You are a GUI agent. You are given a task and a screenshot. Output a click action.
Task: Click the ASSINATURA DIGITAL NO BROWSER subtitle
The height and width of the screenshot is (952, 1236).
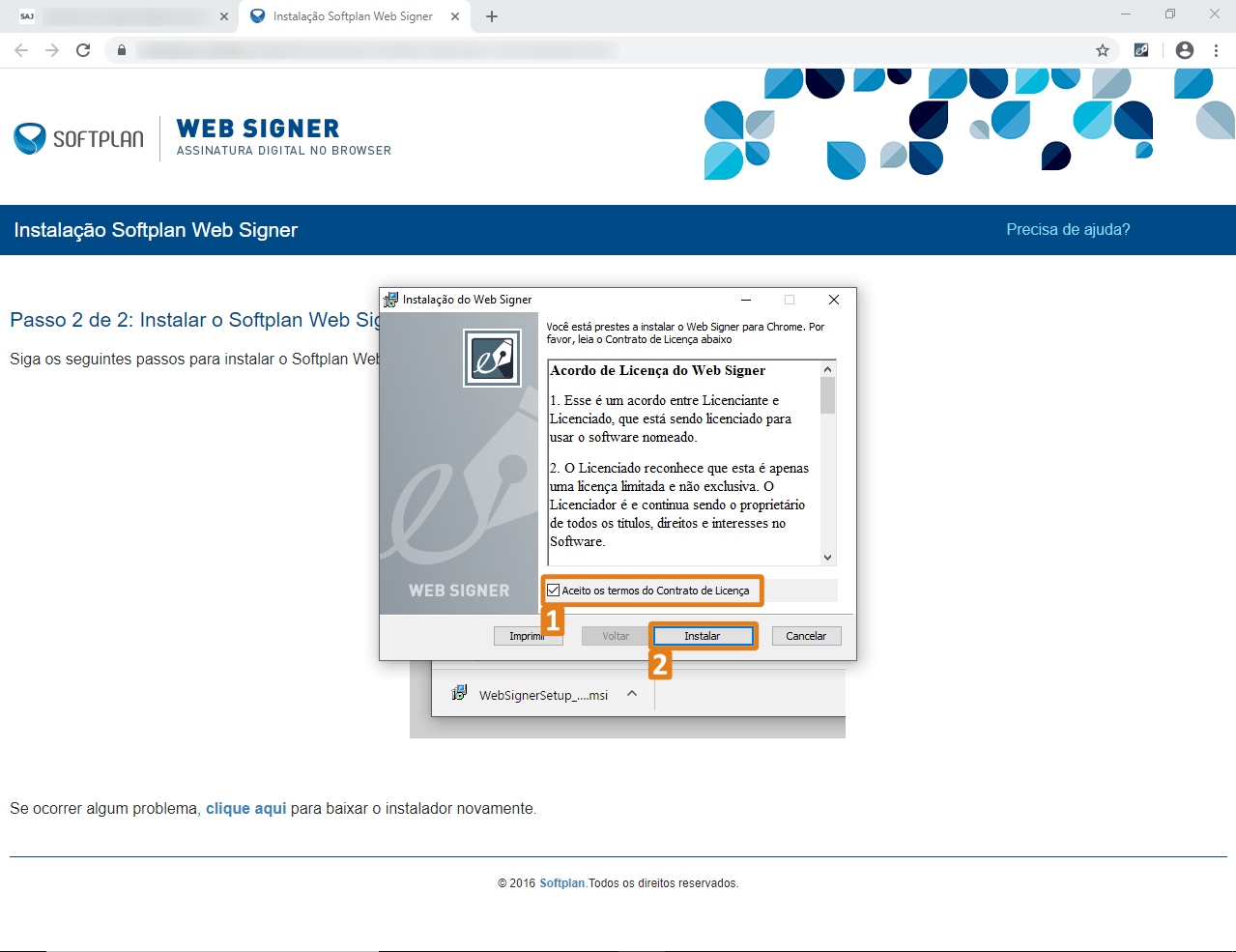coord(284,151)
